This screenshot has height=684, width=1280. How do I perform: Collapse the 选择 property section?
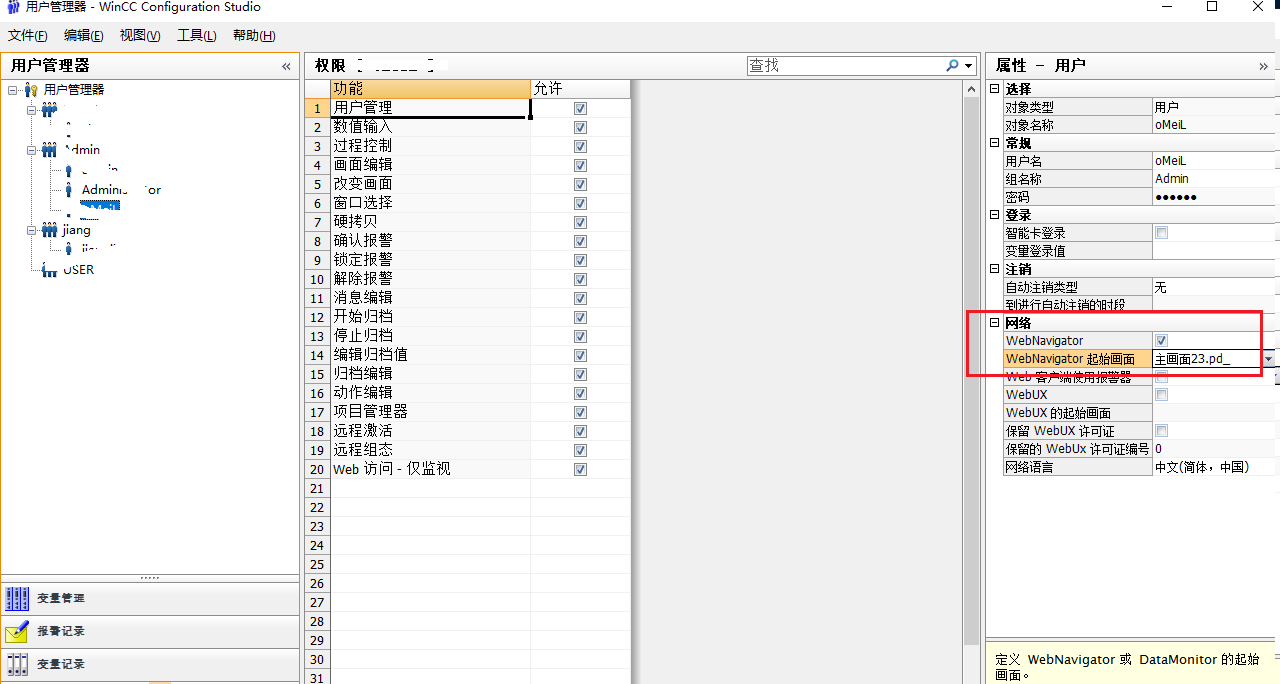994,89
